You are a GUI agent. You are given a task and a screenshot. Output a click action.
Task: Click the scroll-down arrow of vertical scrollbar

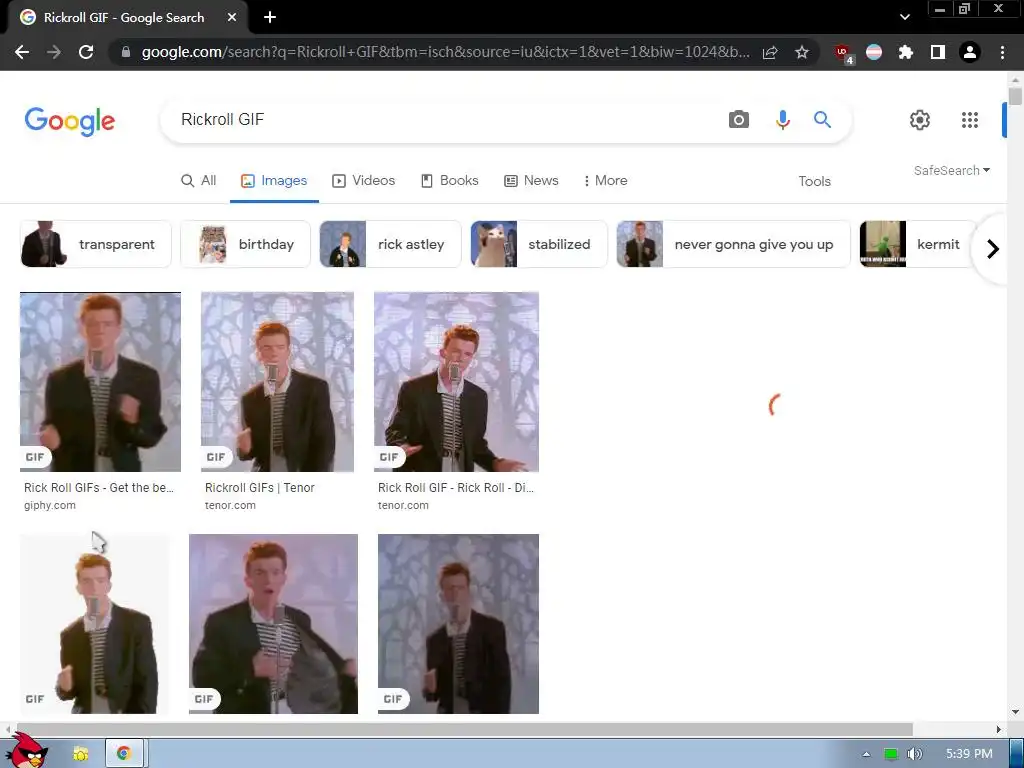1015,712
